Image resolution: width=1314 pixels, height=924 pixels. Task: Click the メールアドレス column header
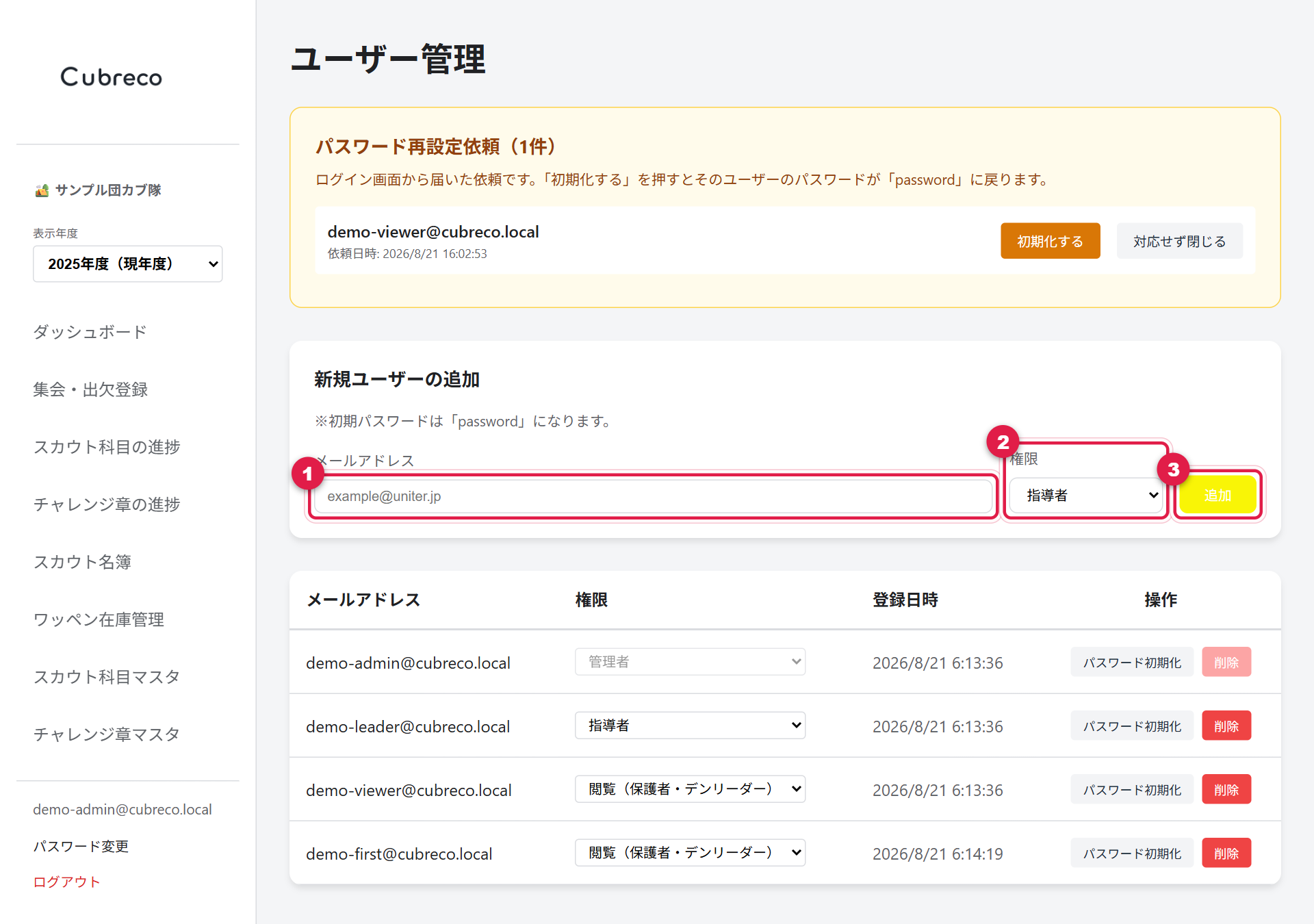(363, 600)
